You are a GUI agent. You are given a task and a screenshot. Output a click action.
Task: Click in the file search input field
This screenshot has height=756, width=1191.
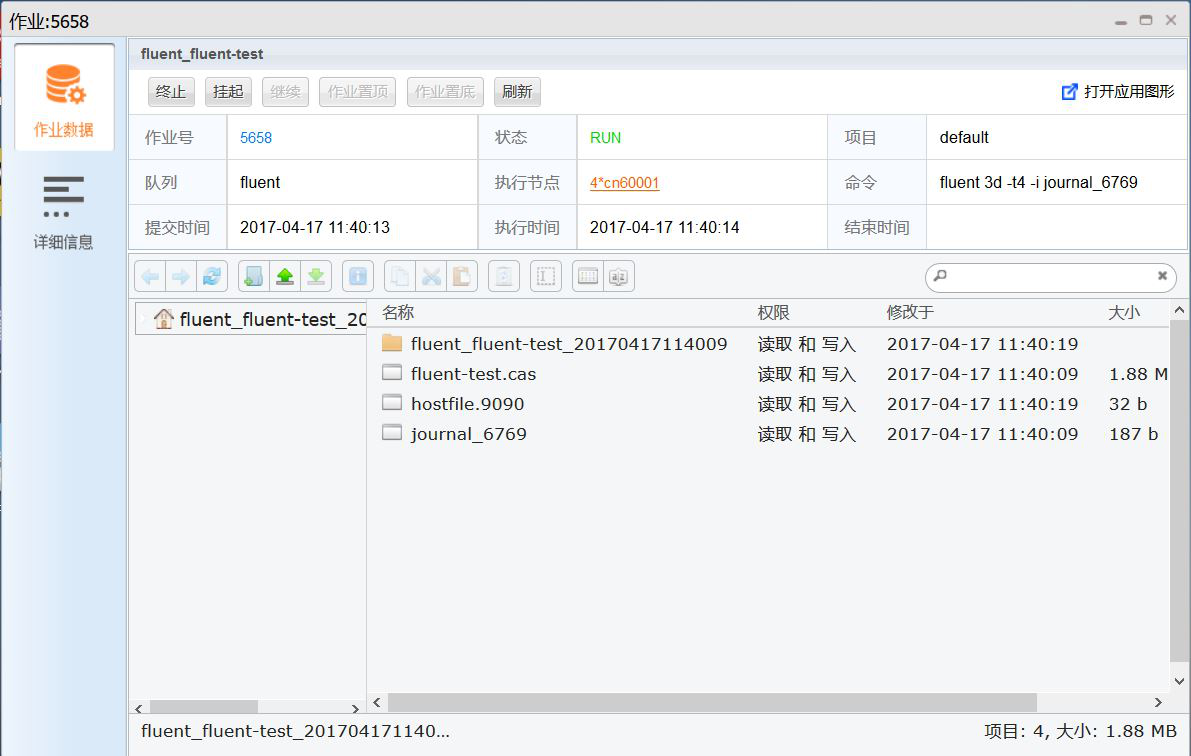tap(1051, 276)
